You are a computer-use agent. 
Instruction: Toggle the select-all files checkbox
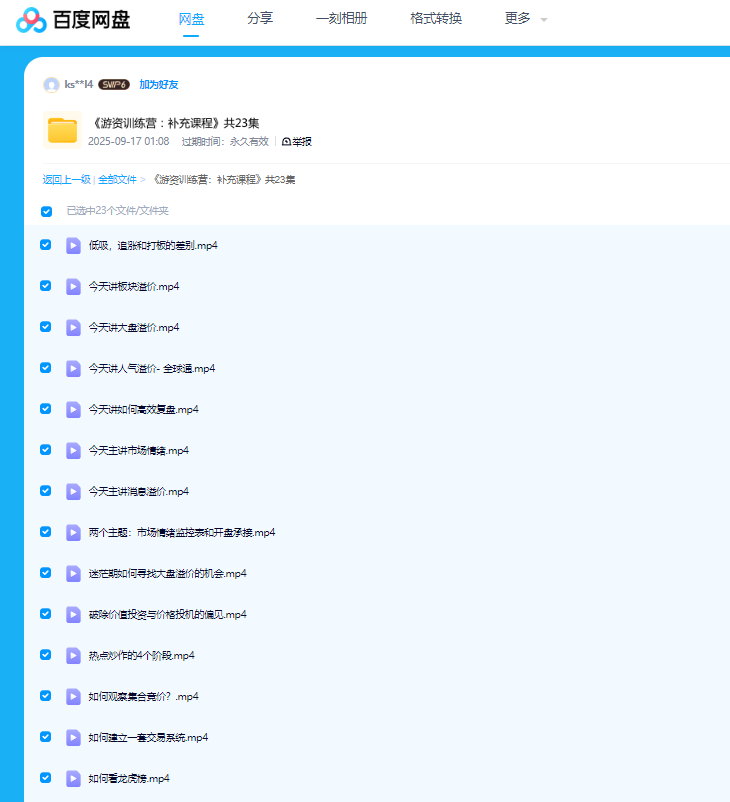click(46, 211)
